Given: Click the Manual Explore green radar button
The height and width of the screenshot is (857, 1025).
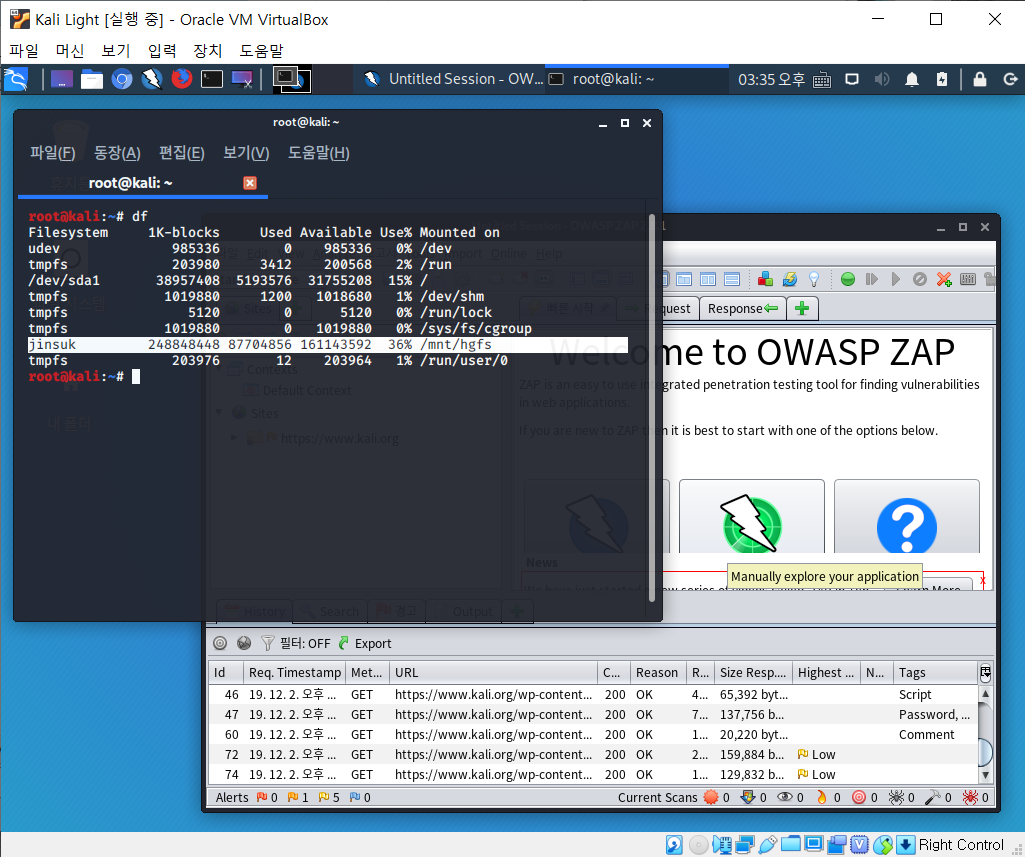Looking at the screenshot, I should [752, 518].
